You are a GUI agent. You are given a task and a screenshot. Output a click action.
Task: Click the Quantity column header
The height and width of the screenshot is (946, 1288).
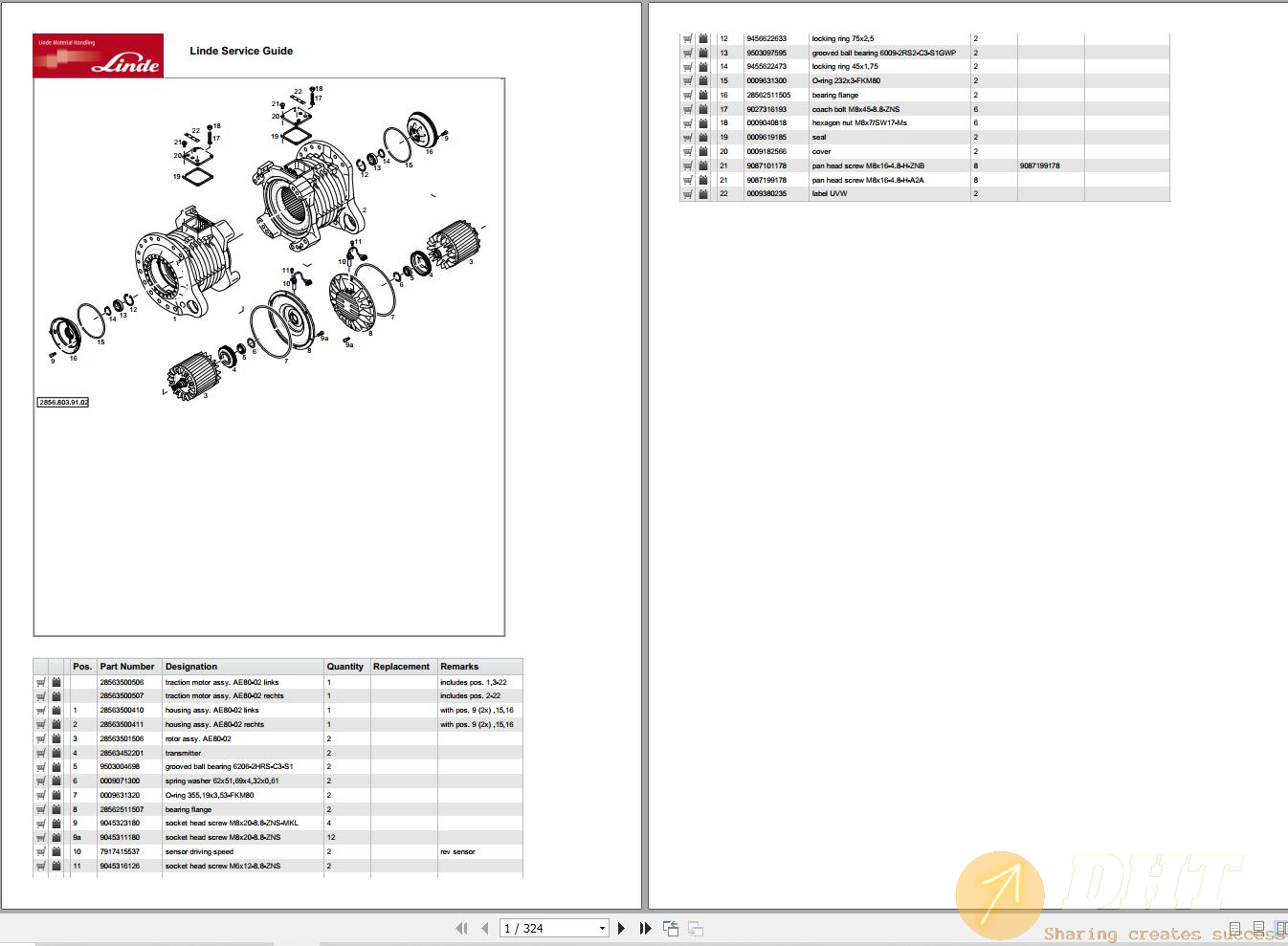pyautogui.click(x=345, y=667)
